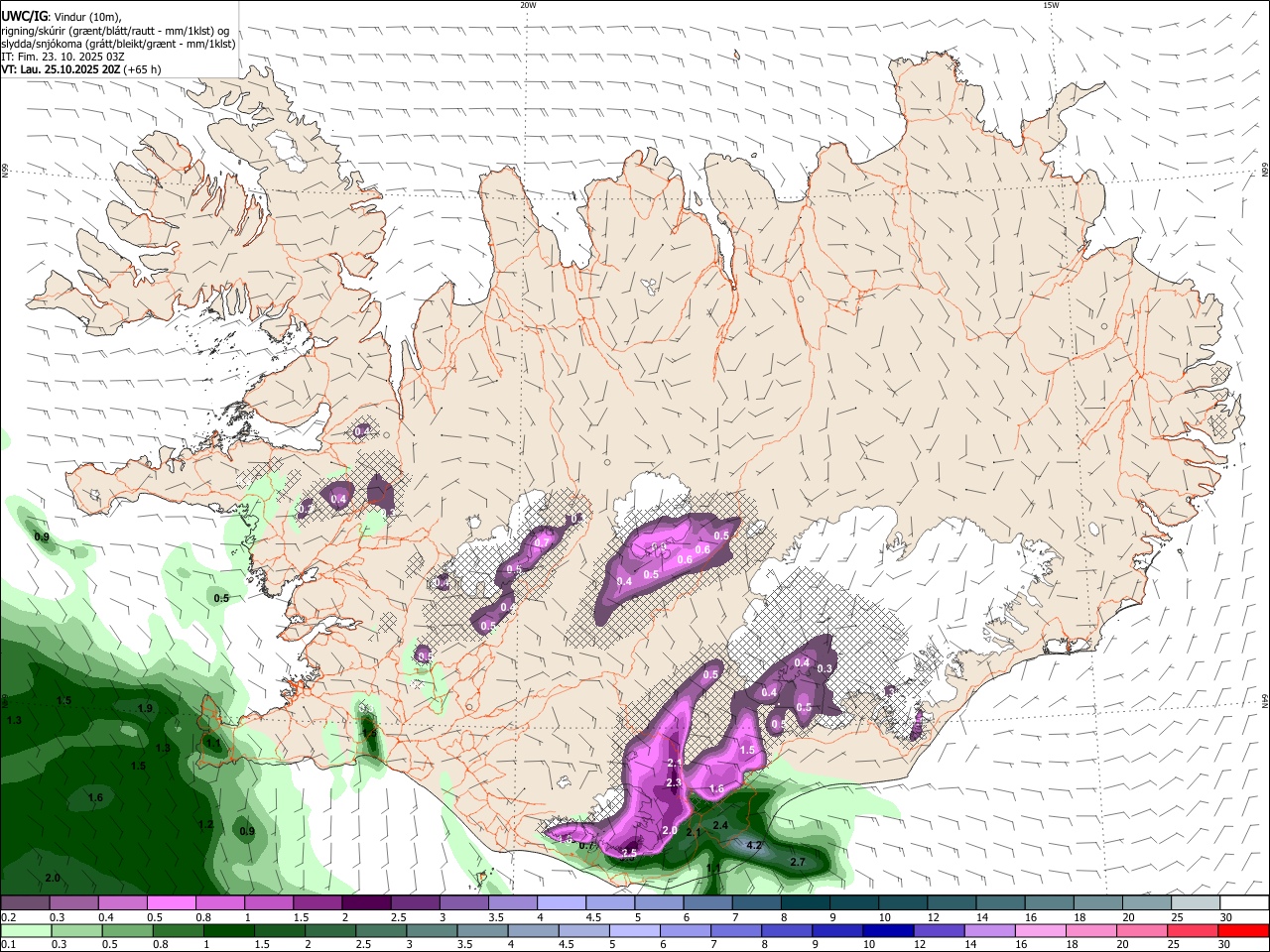Click the '64N' latitude label on right edge
The width and height of the screenshot is (1270, 952).
pos(1265,699)
